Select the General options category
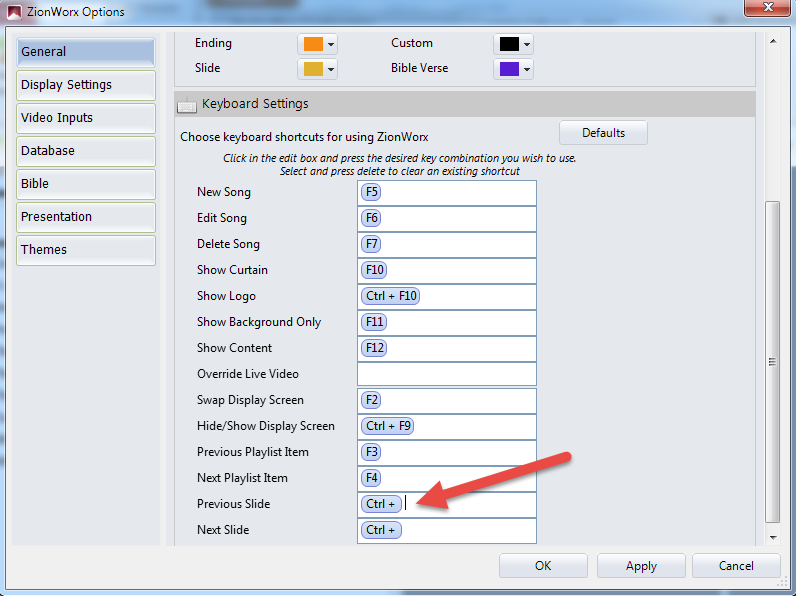 click(x=86, y=52)
